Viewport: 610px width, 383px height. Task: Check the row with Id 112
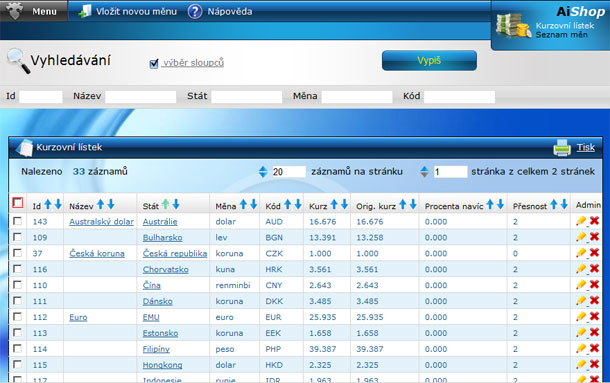click(17, 317)
